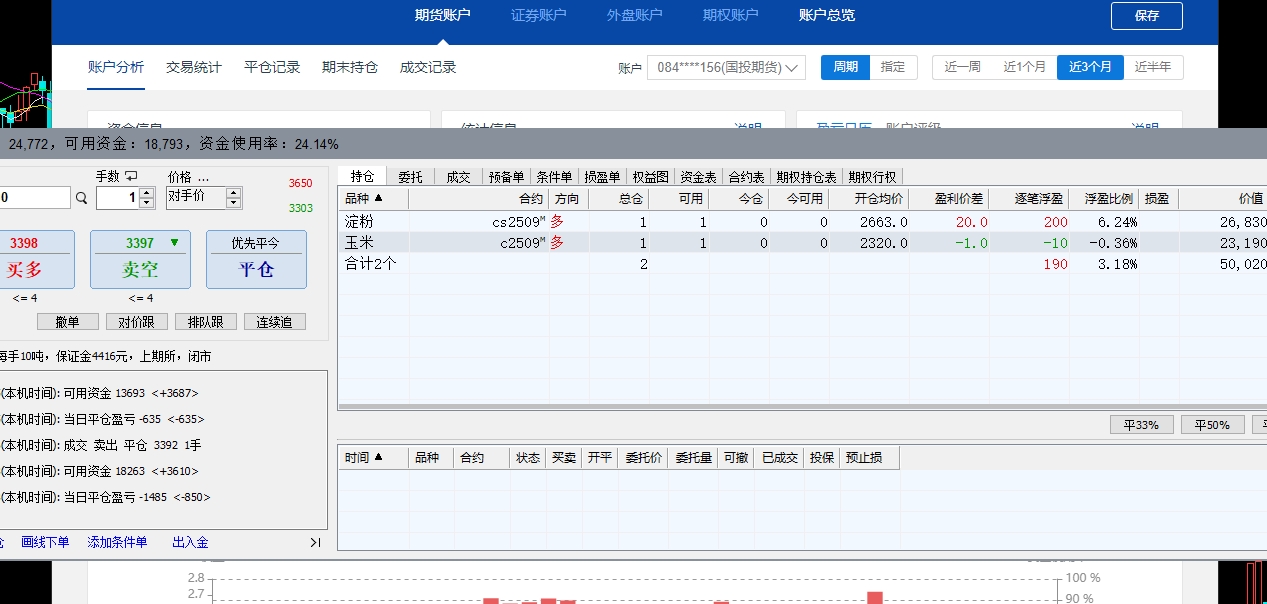Choose the 近半年 time range
The height and width of the screenshot is (604, 1267).
[x=1153, y=67]
